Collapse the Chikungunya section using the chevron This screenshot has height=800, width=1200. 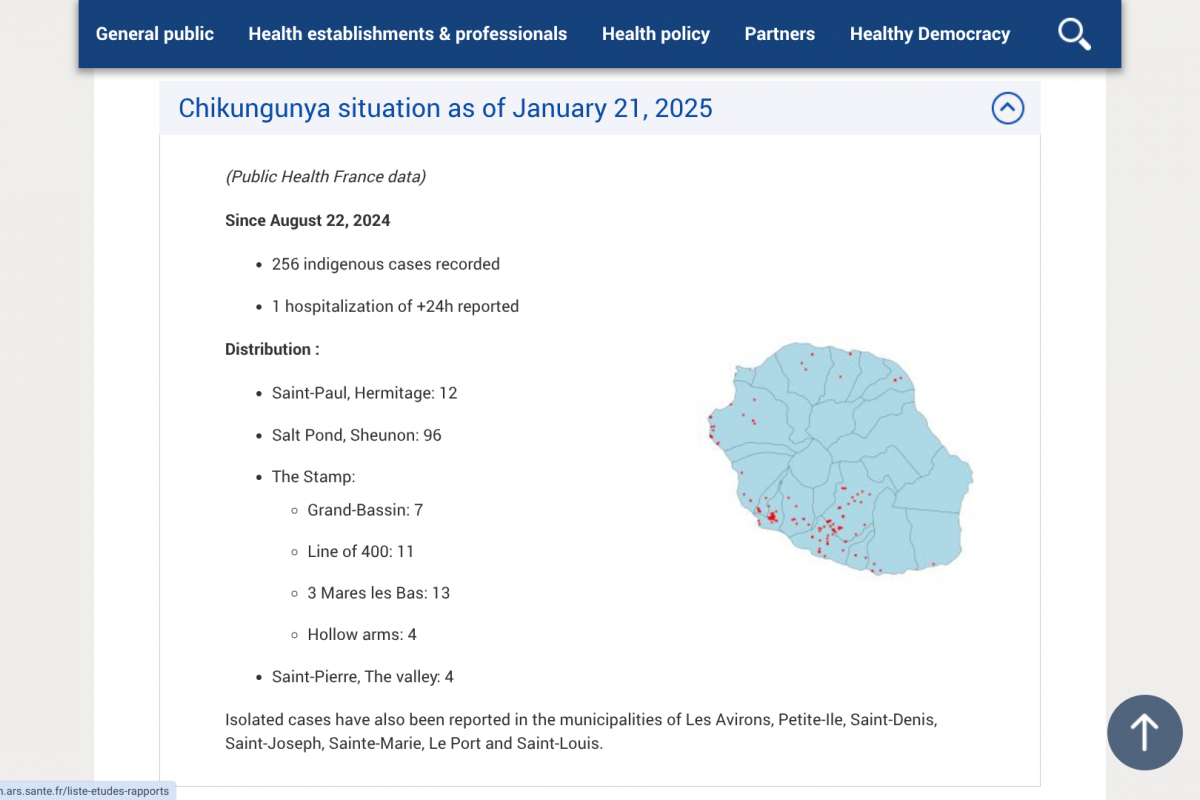coord(1007,108)
